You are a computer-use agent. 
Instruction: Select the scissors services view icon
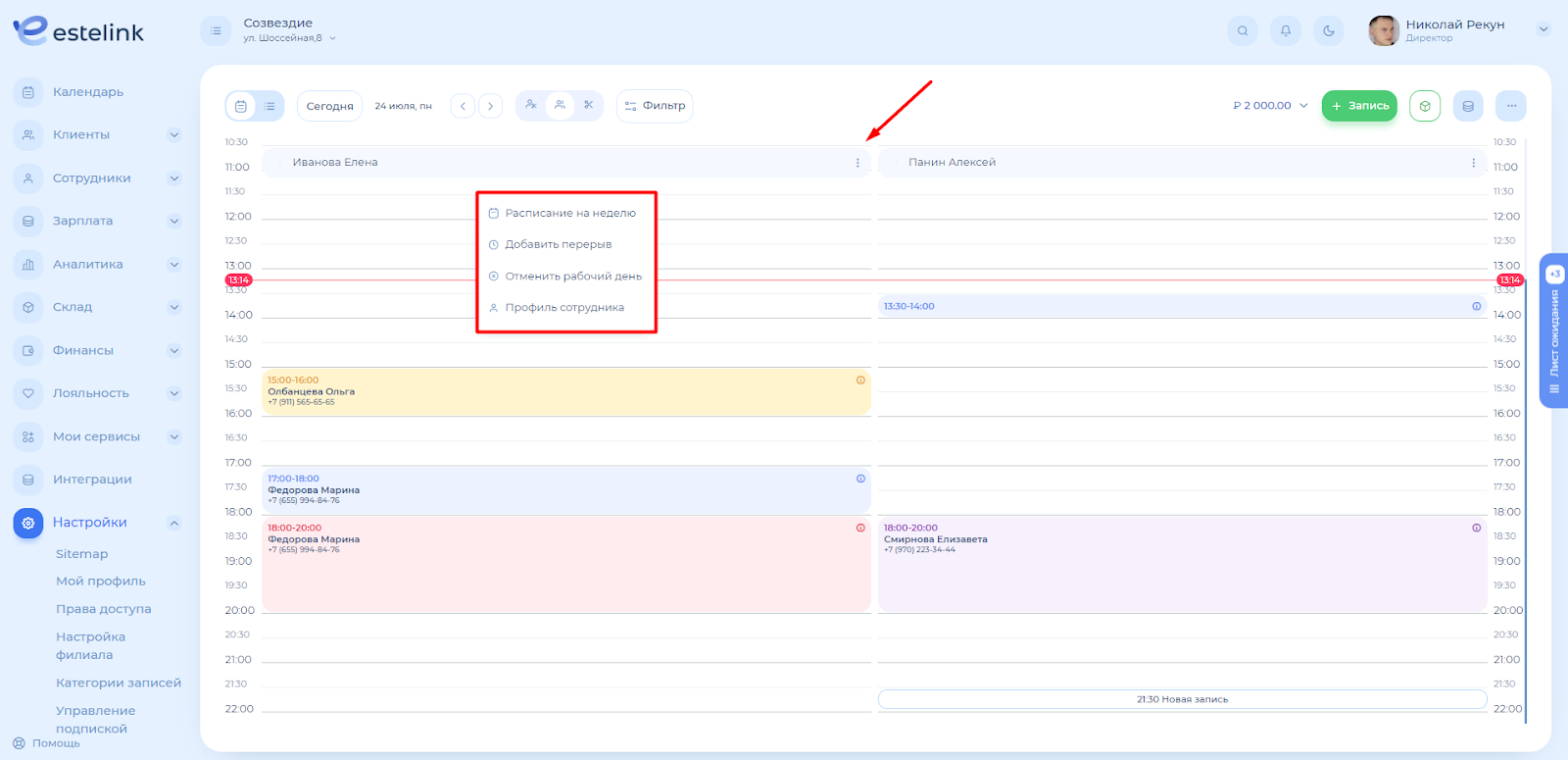(x=588, y=105)
